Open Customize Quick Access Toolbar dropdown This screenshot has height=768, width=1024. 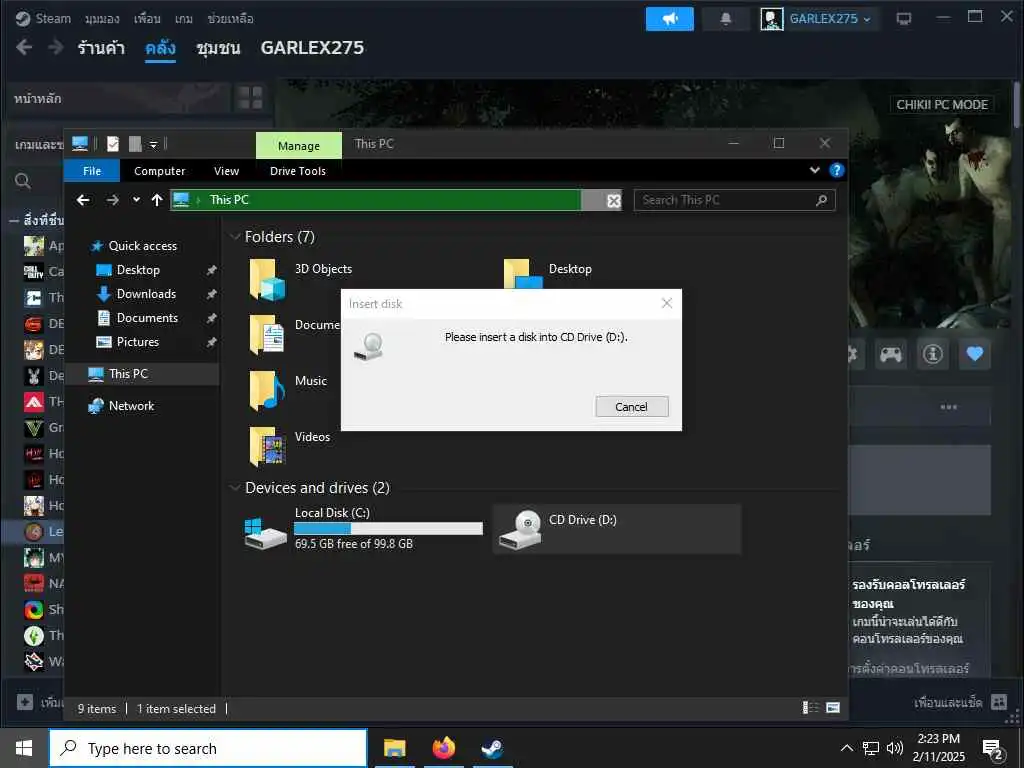tap(153, 144)
